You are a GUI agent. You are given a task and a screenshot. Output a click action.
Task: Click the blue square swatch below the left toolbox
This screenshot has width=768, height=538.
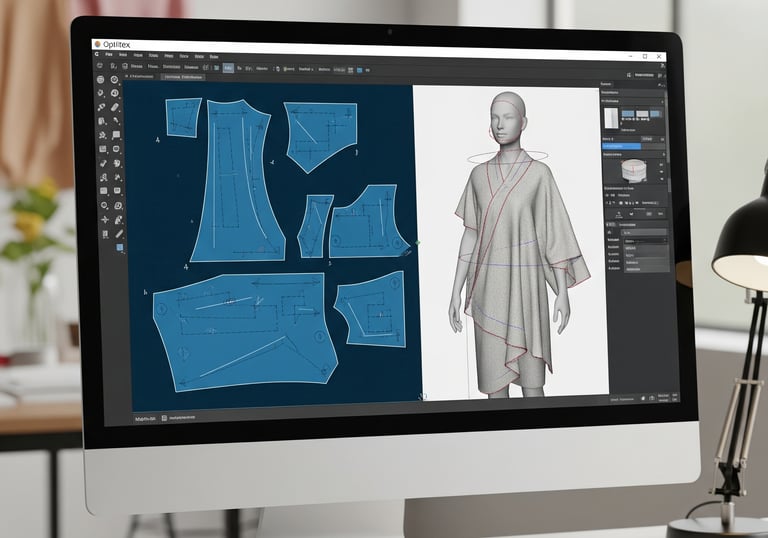click(x=120, y=247)
